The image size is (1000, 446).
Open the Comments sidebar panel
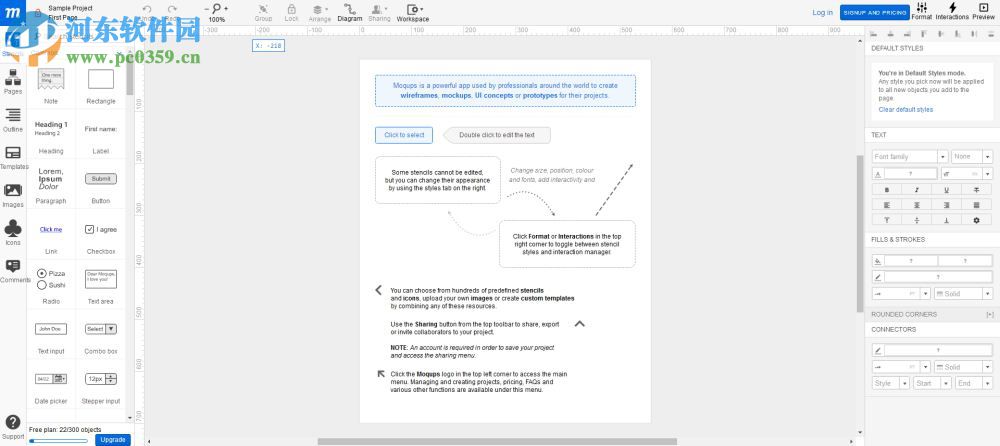[x=13, y=271]
